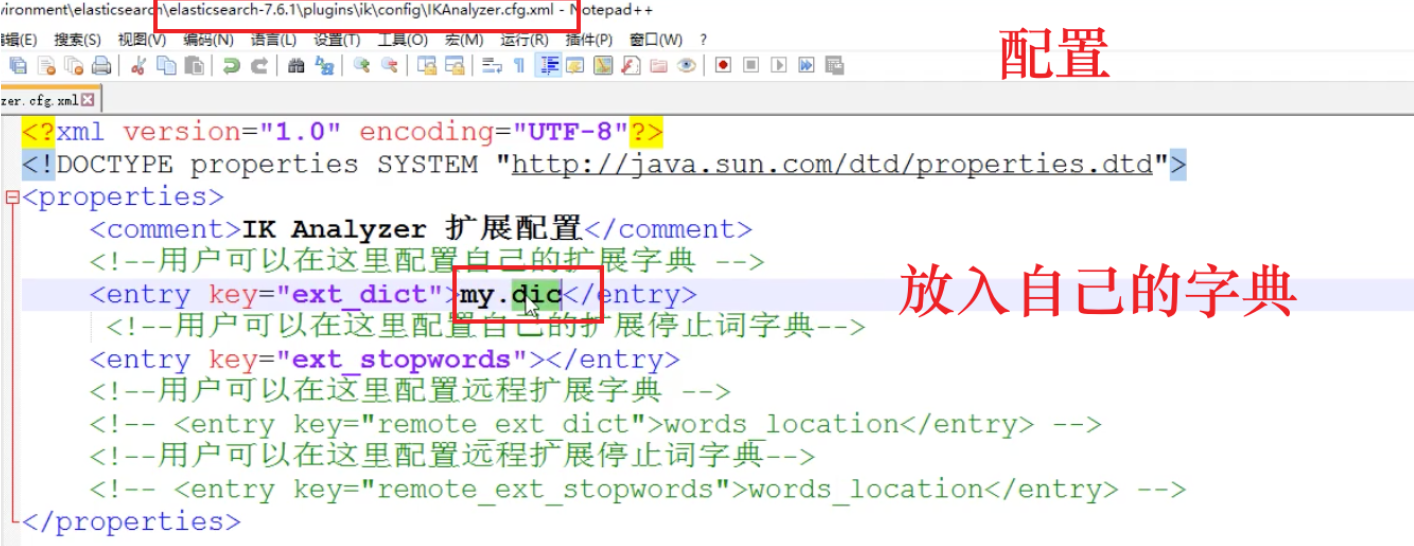Click the IK Analyzer 扩展配置 comment text
1414x546 pixels.
pyautogui.click(x=412, y=229)
